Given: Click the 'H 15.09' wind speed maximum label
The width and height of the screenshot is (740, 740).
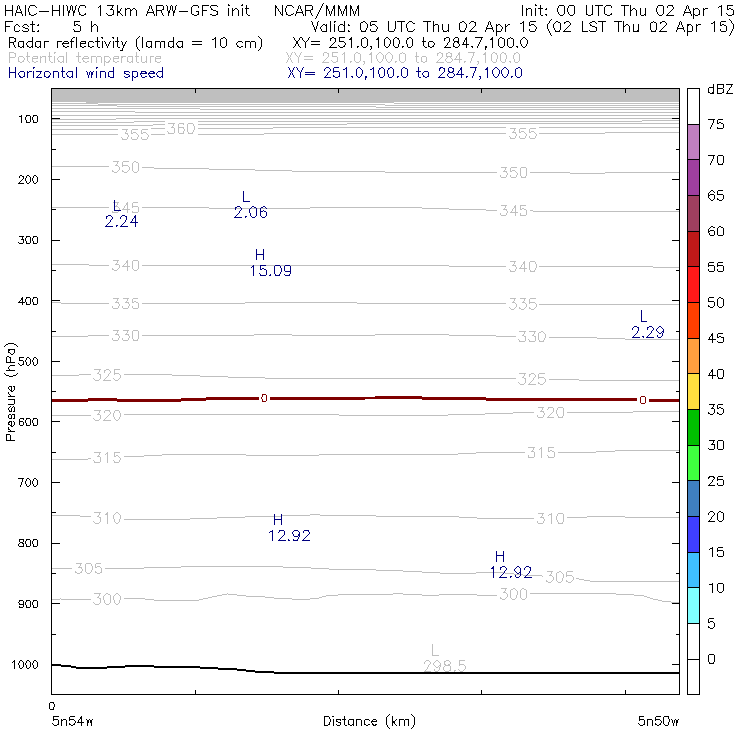Looking at the screenshot, I should (270, 263).
